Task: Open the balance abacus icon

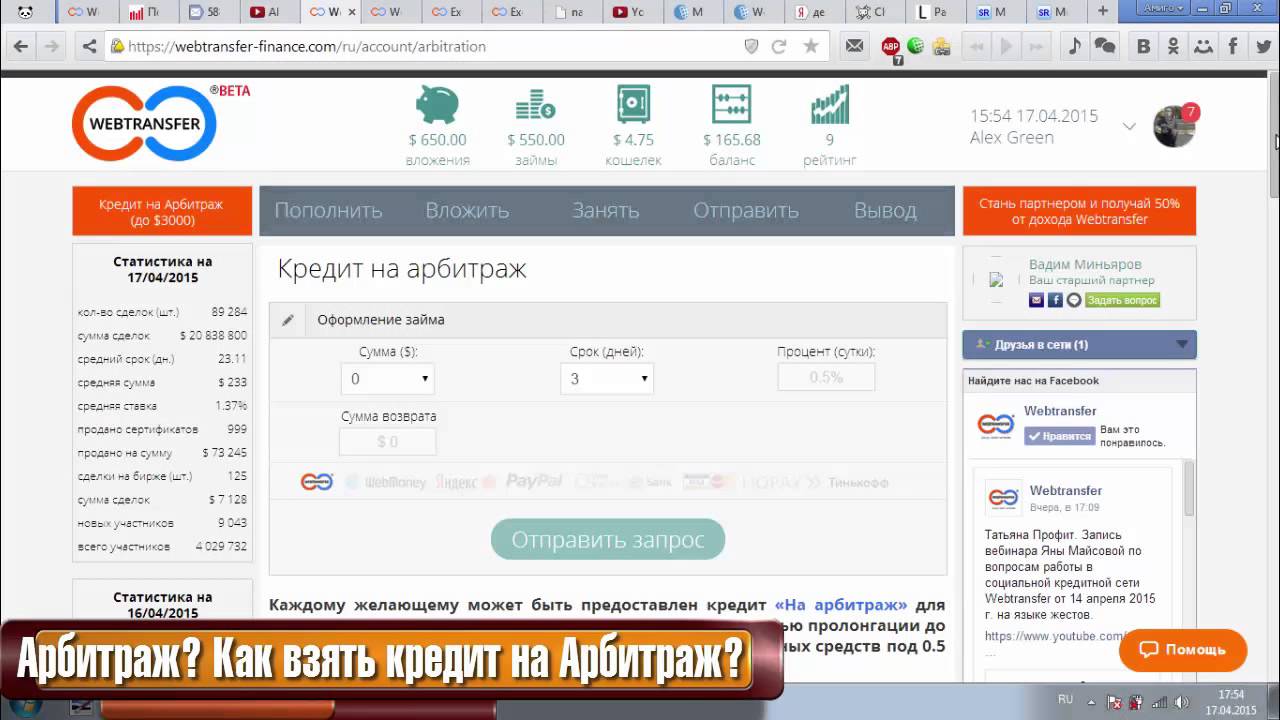Action: (731, 104)
